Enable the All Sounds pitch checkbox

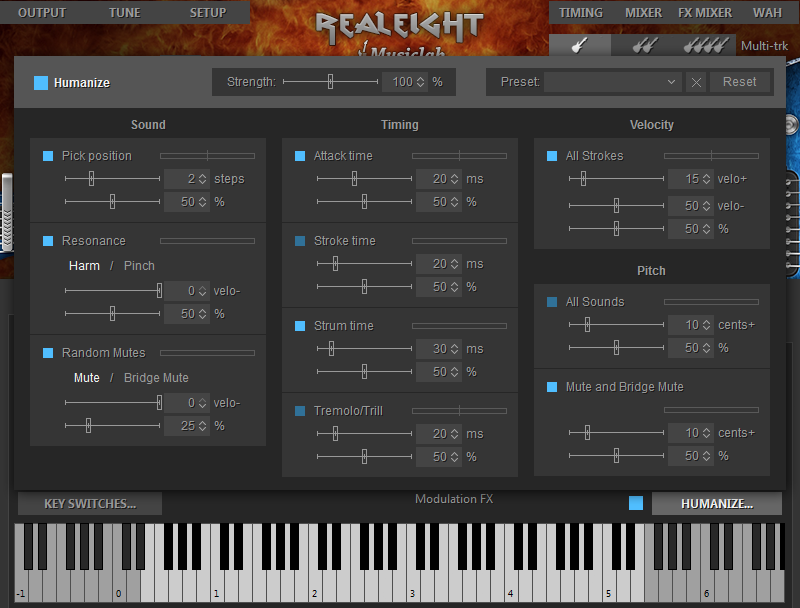click(x=552, y=302)
